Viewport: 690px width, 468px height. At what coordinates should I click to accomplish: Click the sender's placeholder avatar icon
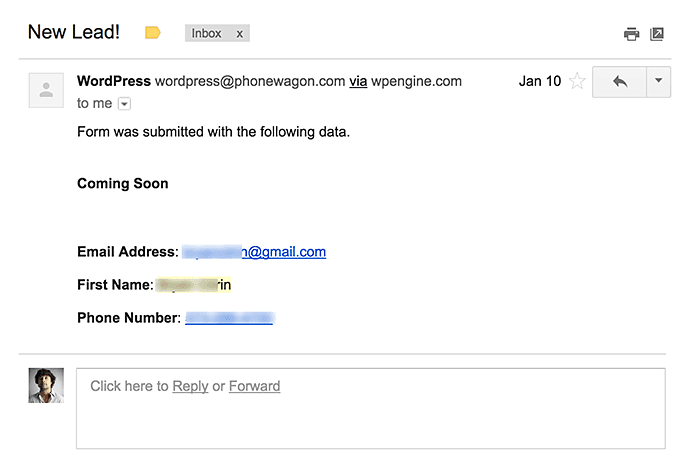46,90
